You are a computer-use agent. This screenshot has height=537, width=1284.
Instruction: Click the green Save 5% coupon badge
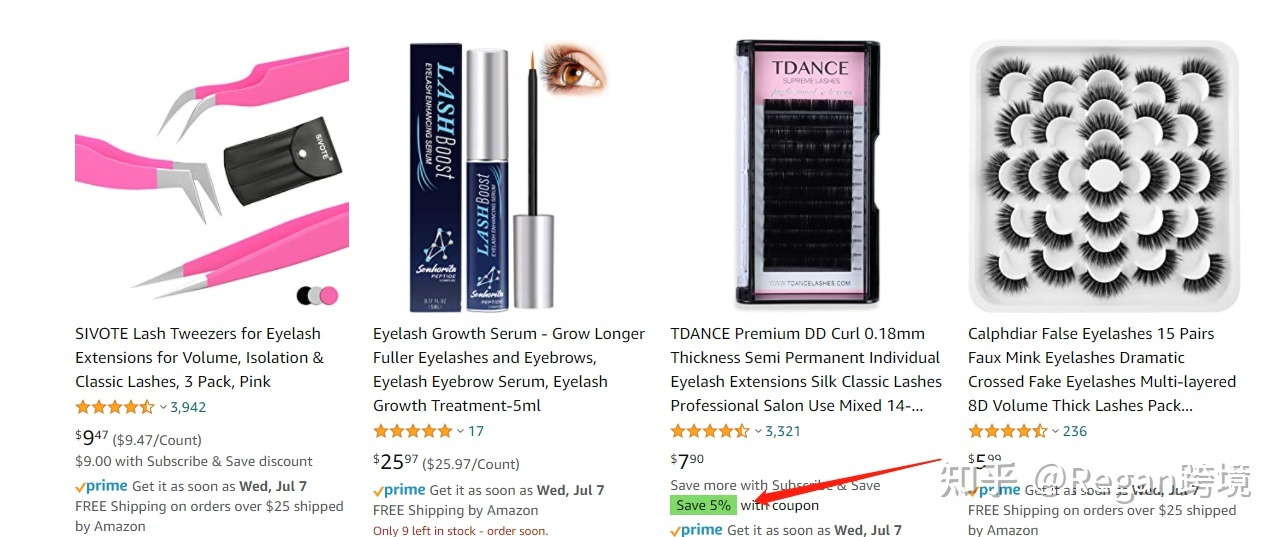click(703, 505)
